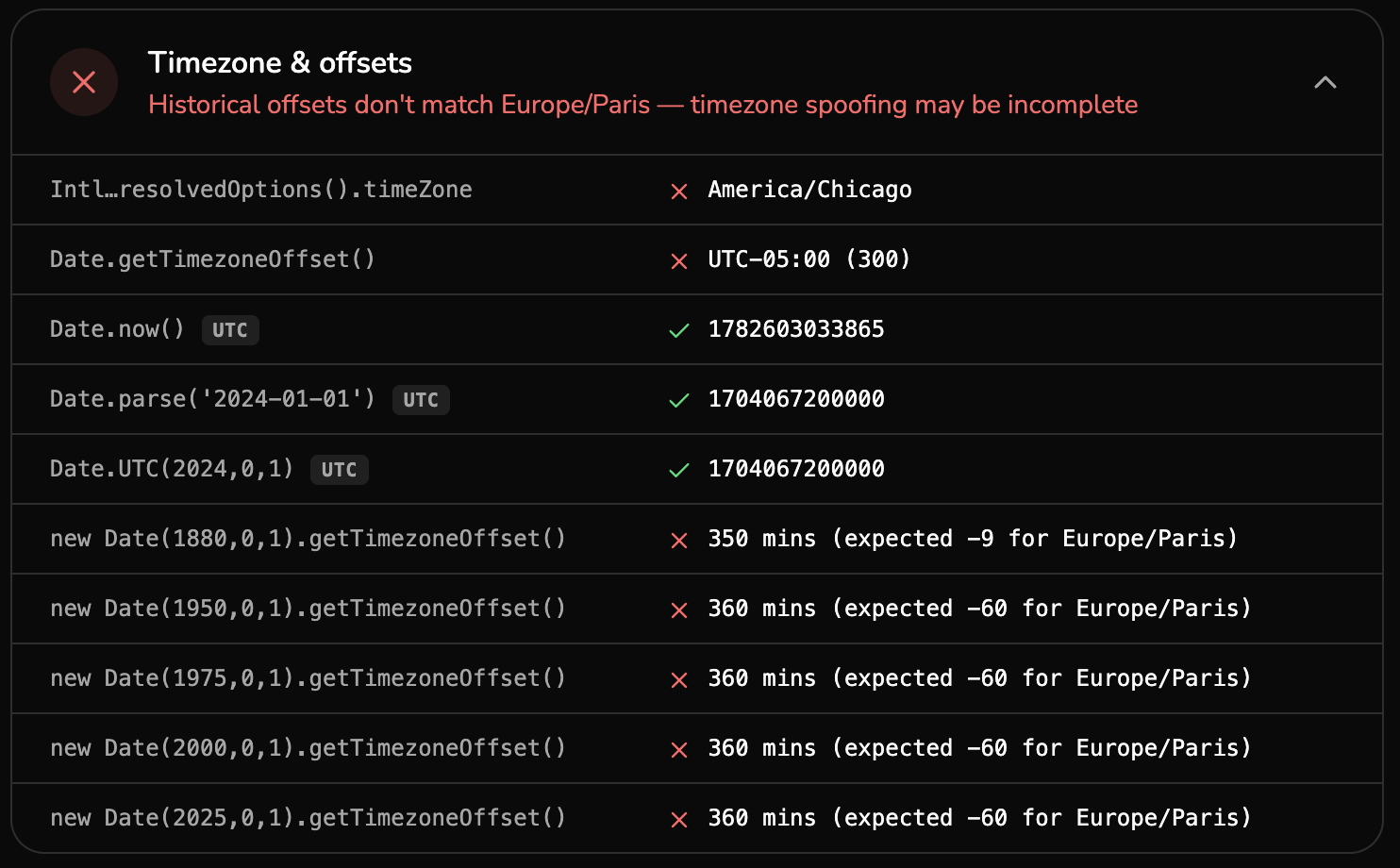1400x868 pixels.
Task: Click check icon in Date.UTC(2024,0,1) row
Action: pos(679,471)
